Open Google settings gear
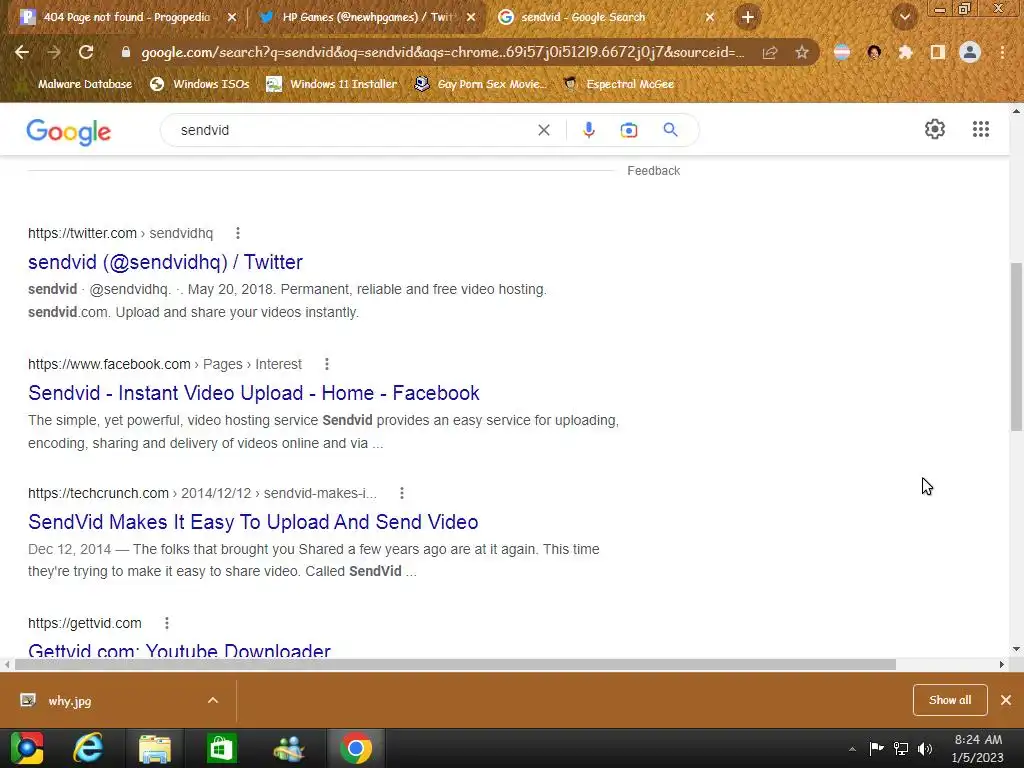 tap(935, 129)
